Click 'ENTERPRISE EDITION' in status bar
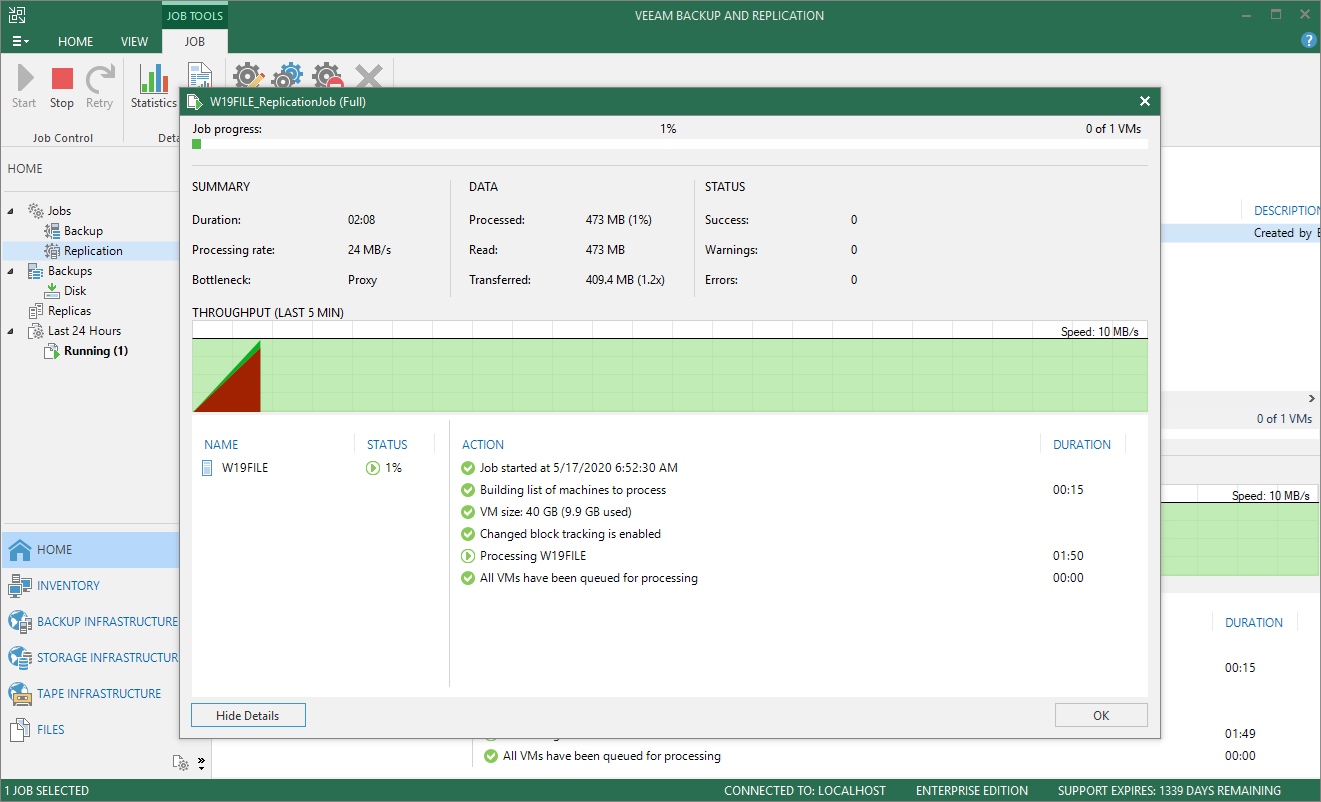Screen dimensions: 1321x802 [x=972, y=790]
